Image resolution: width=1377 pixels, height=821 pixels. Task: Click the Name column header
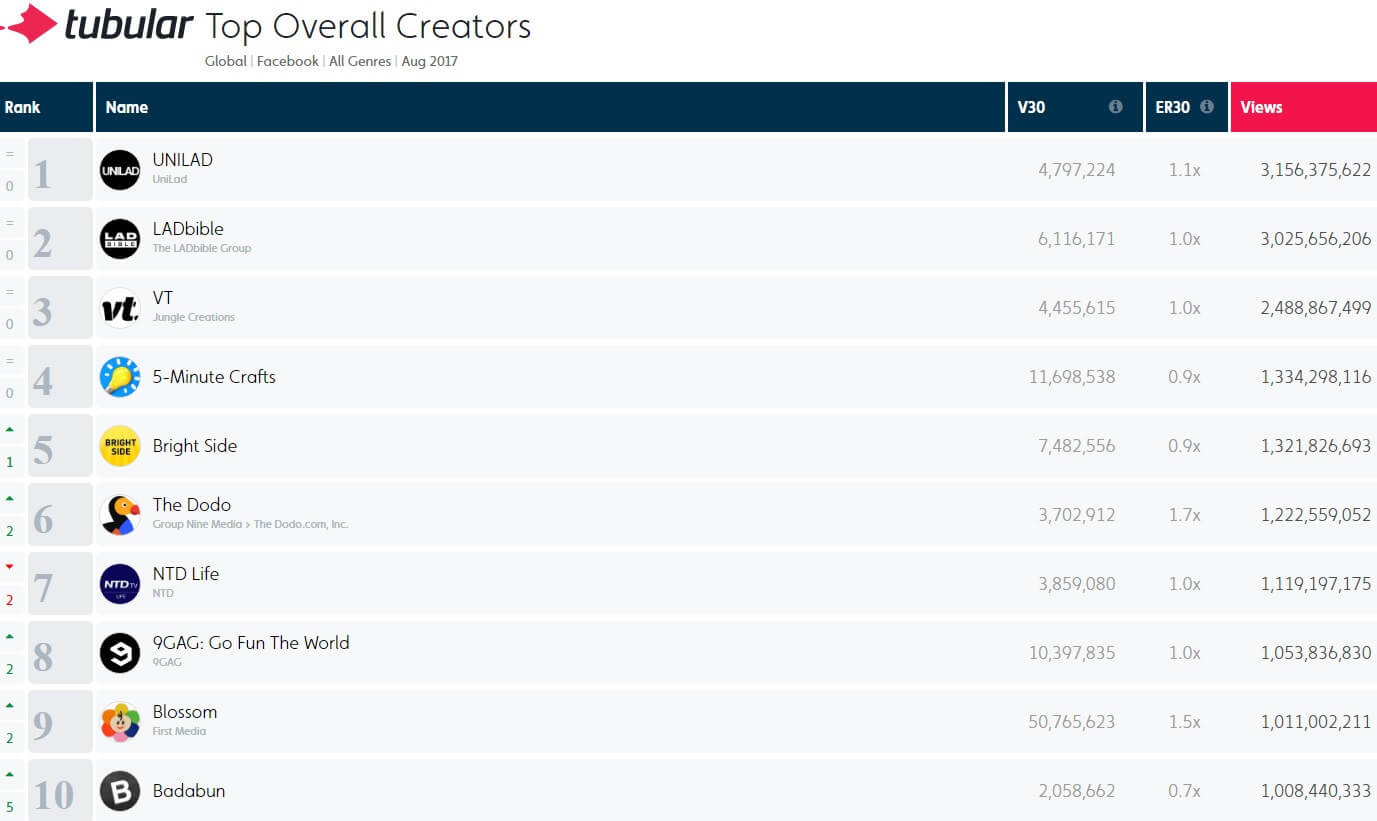(127, 107)
